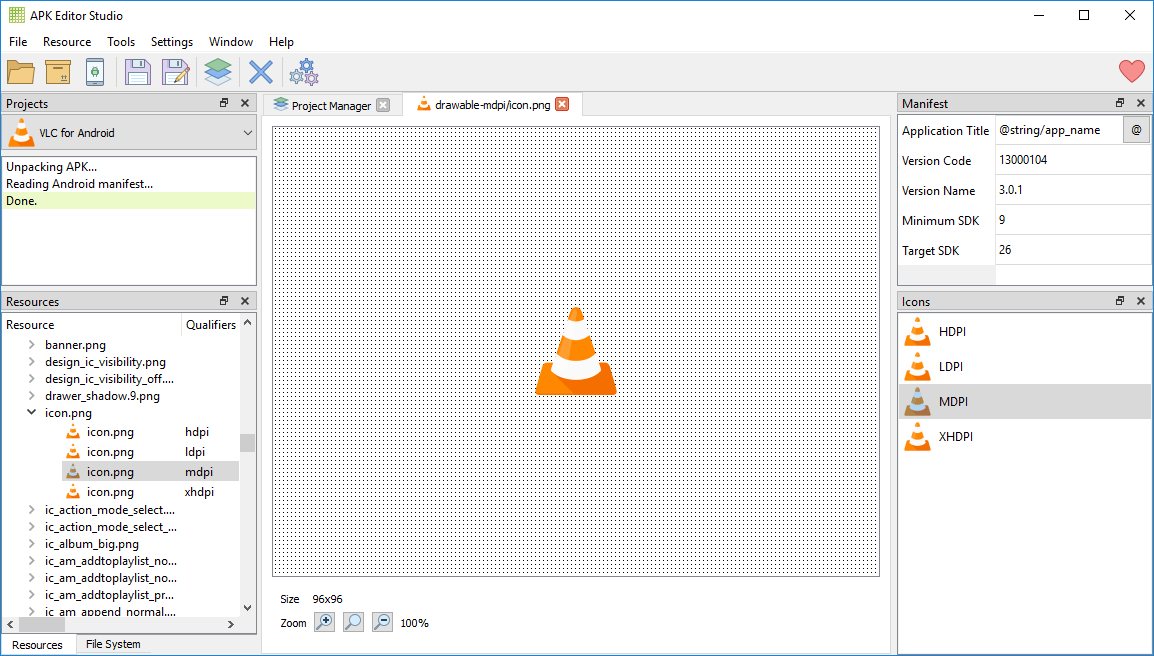Reset zoom with the plain magnifier icon
The height and width of the screenshot is (656, 1154).
click(x=352, y=622)
